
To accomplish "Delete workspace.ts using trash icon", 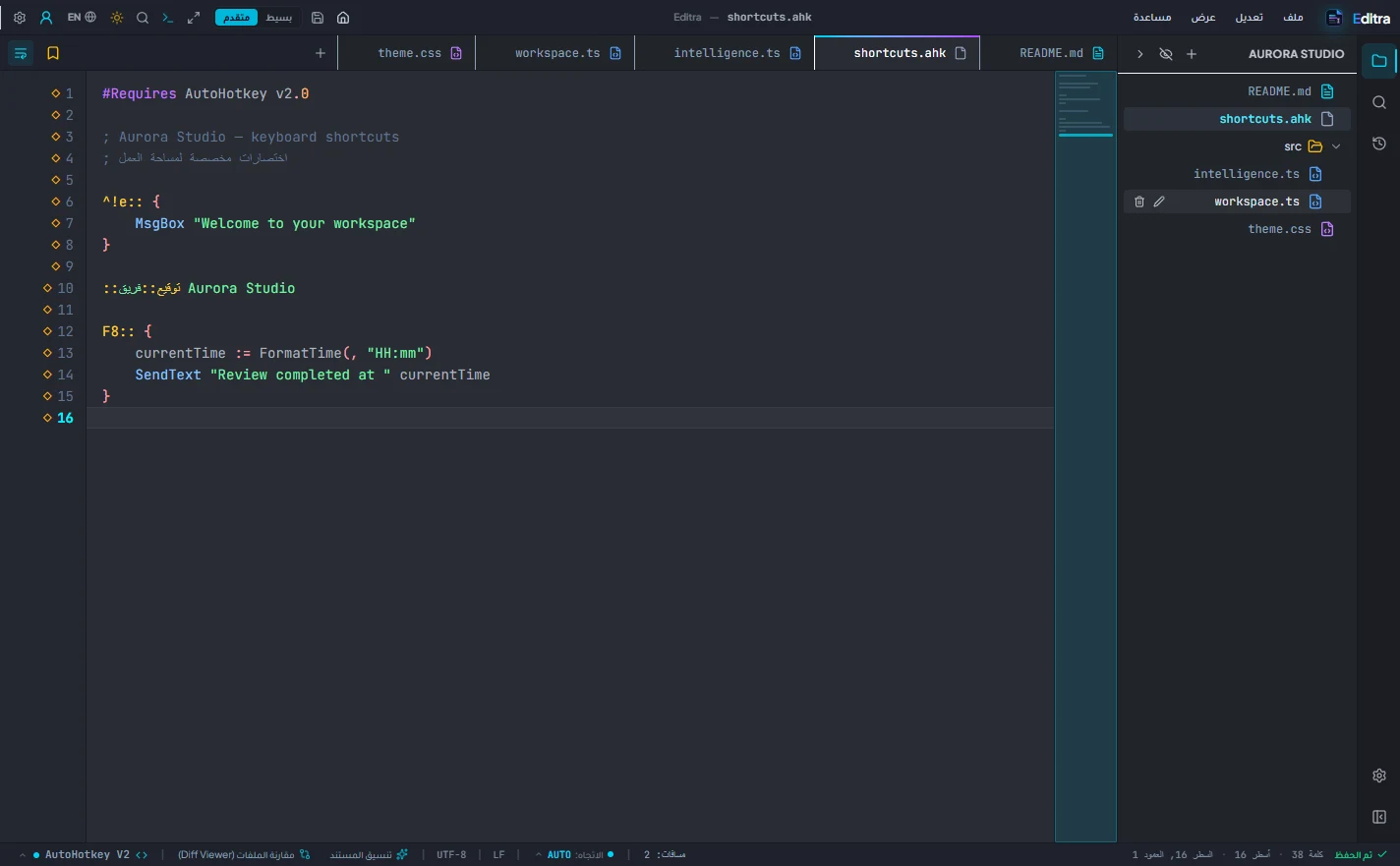I will [1139, 202].
